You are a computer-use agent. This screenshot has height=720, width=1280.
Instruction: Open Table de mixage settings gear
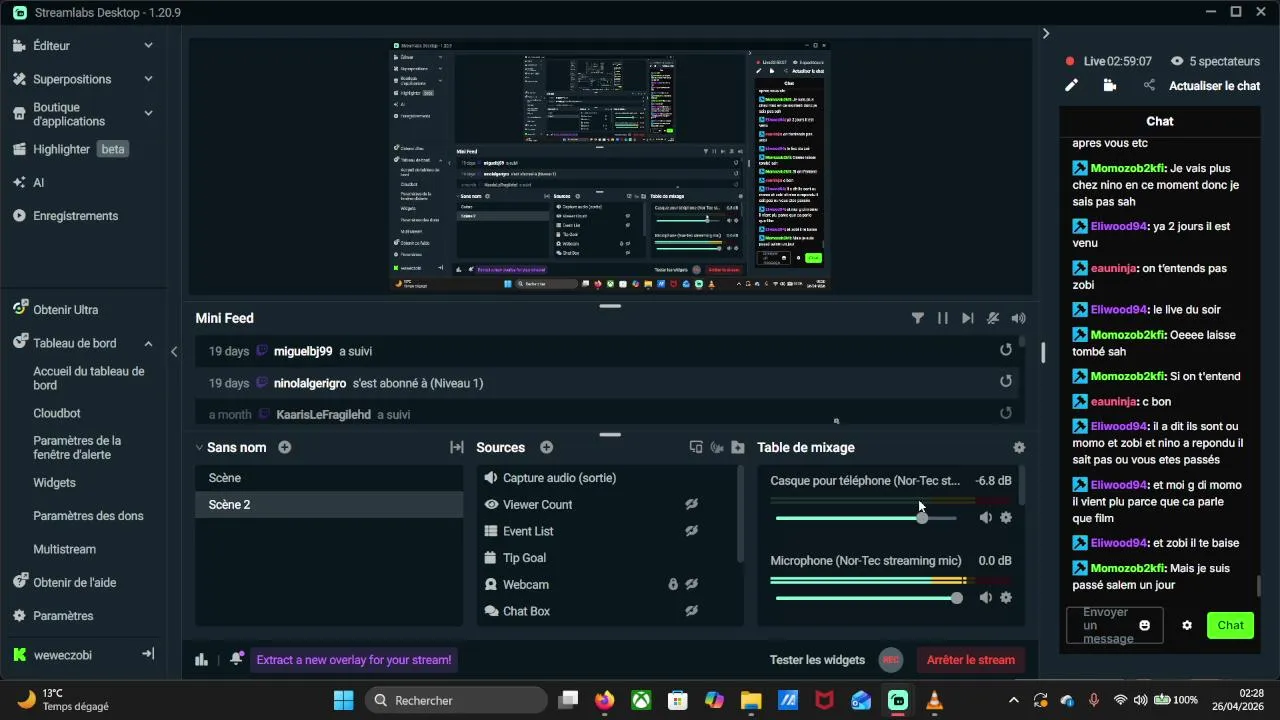1019,448
